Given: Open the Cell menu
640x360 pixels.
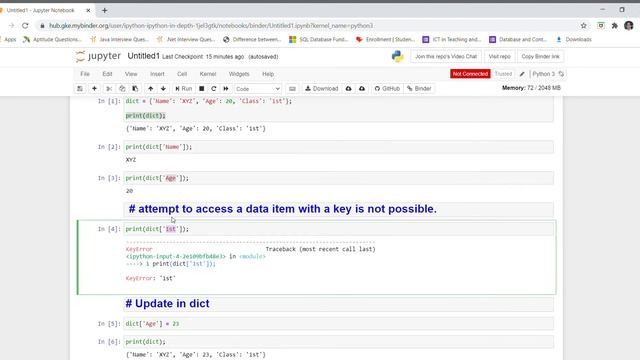Looking at the screenshot, I should [182, 74].
